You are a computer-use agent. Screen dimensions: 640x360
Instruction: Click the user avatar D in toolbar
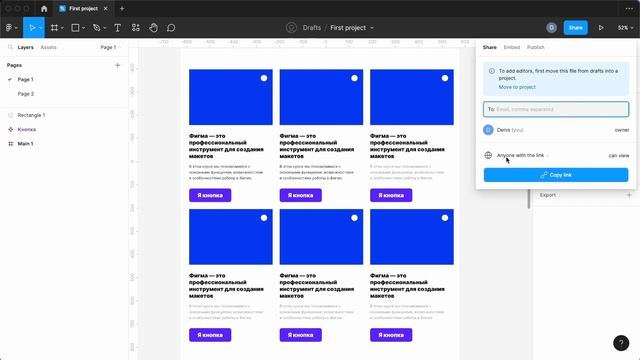(551, 28)
